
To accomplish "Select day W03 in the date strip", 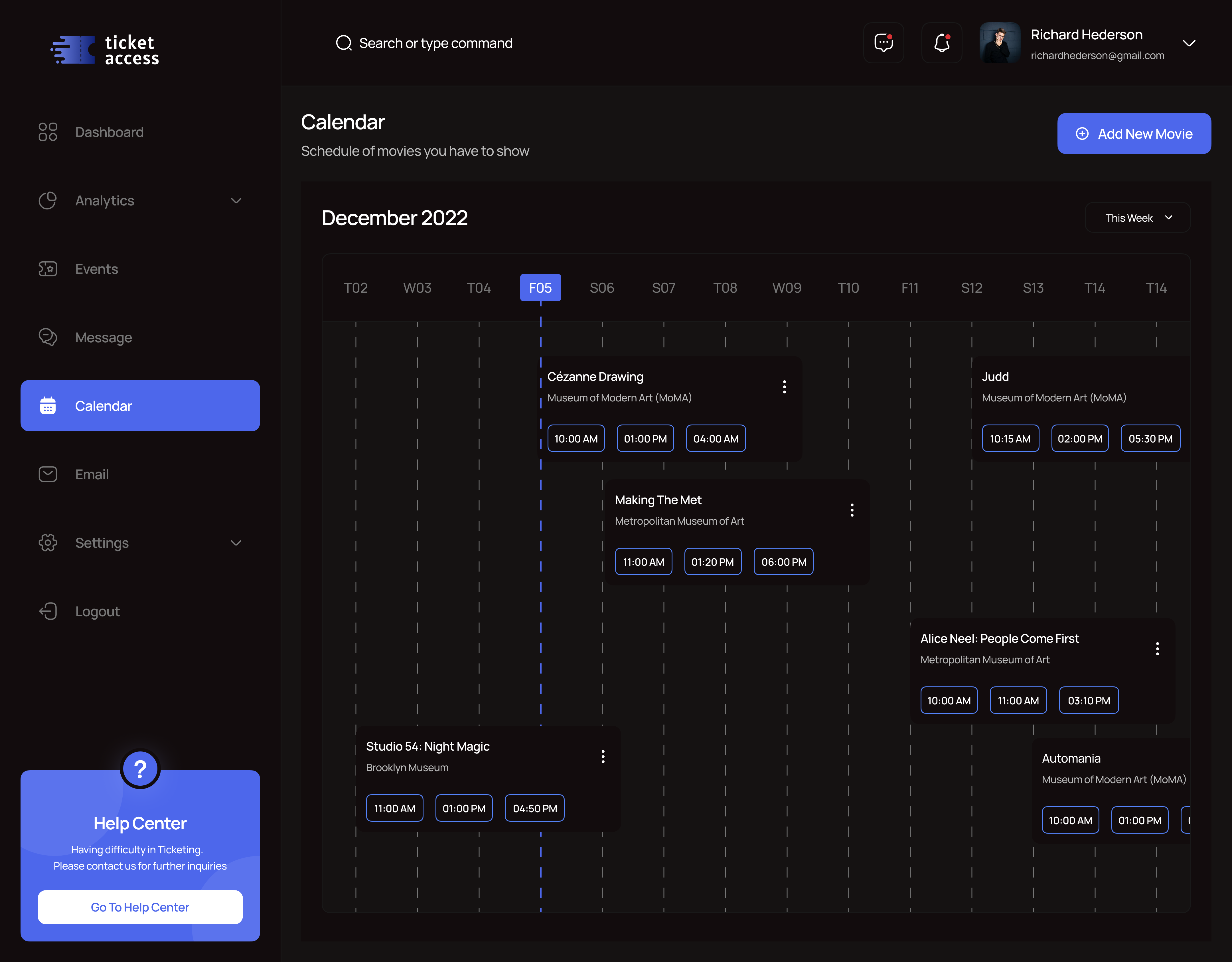I will point(418,288).
